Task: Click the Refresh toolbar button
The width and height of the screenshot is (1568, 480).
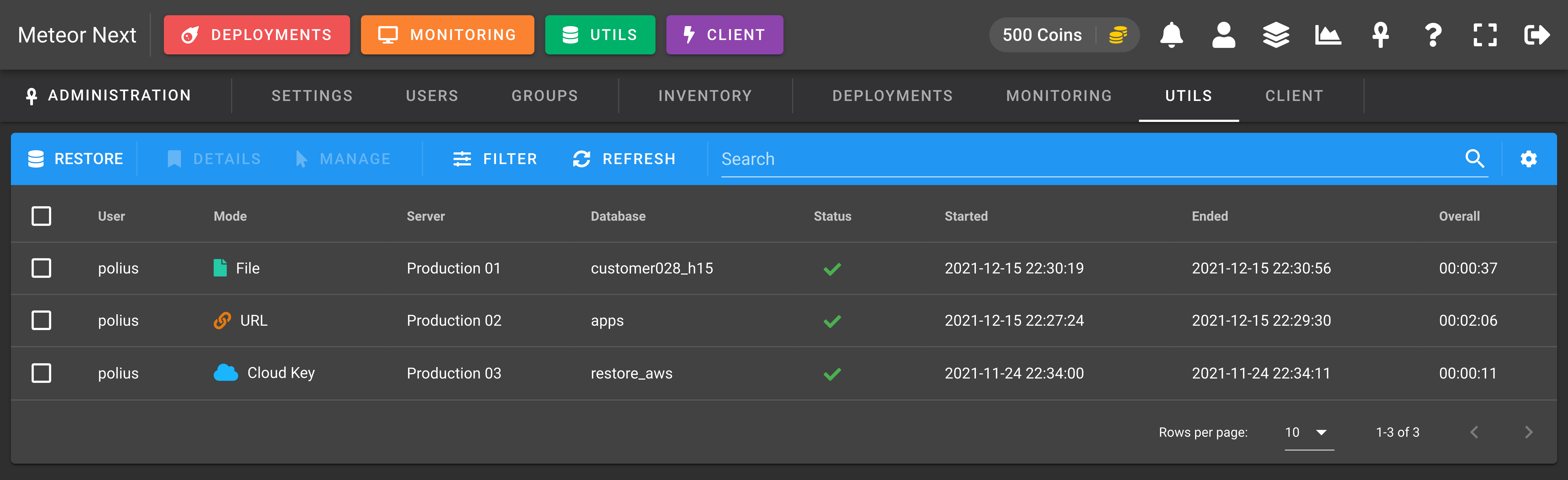Action: tap(624, 159)
